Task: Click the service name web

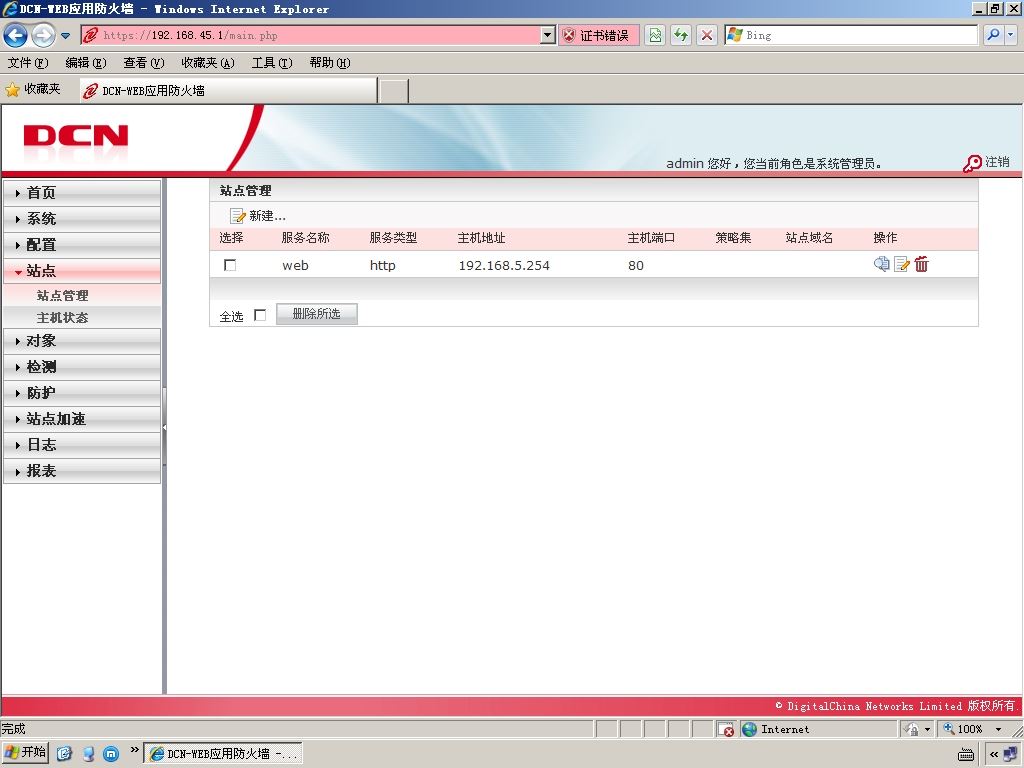Action: [x=295, y=265]
